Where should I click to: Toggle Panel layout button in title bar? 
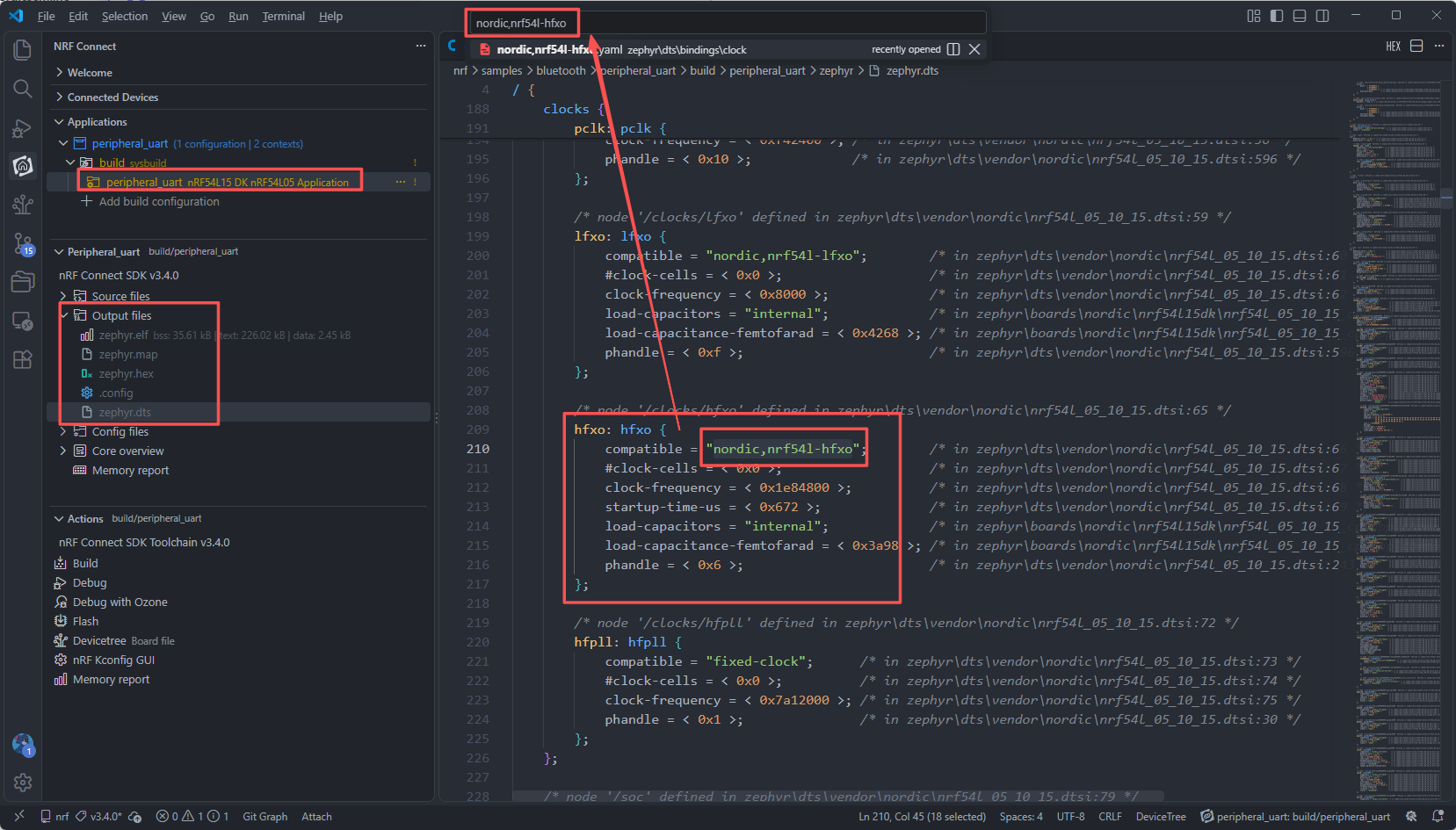pos(1300,16)
